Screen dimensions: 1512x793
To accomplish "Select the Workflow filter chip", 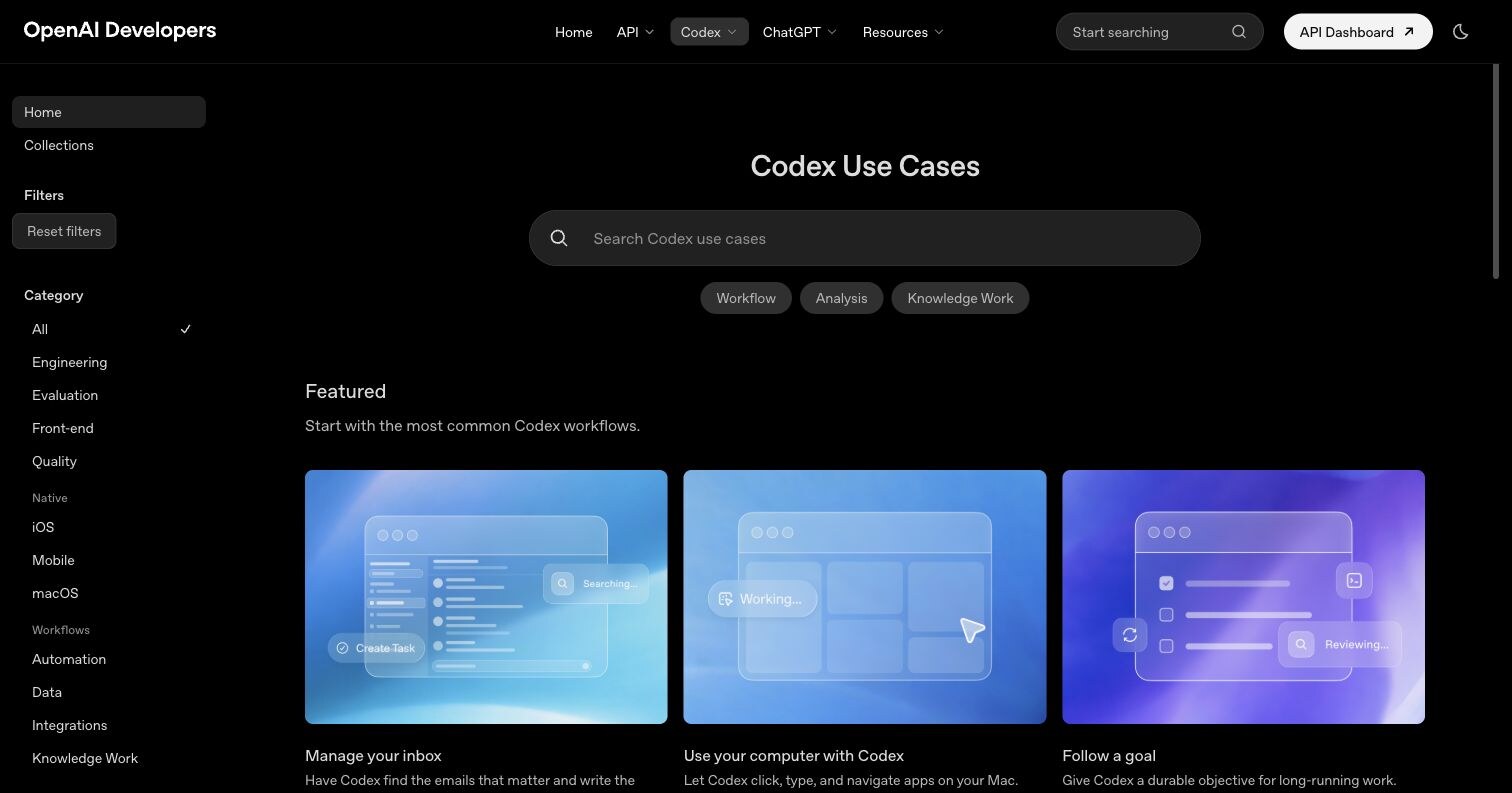I will coord(746,298).
